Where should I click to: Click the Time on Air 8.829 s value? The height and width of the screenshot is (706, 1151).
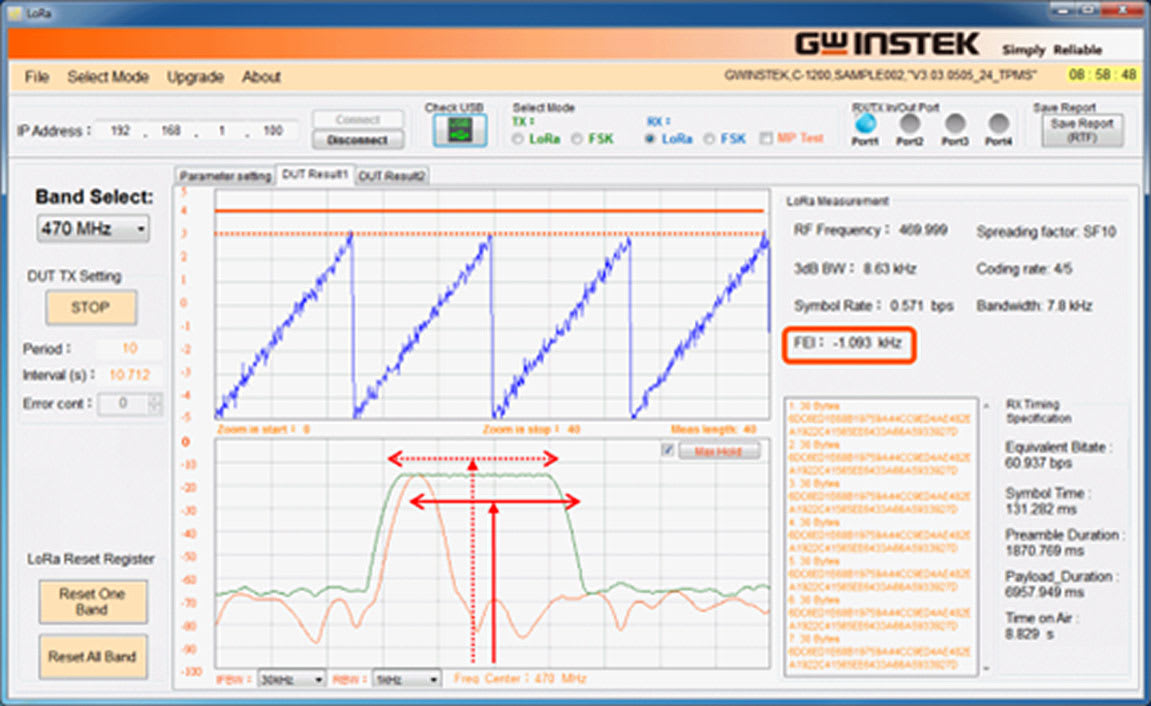(1029, 633)
